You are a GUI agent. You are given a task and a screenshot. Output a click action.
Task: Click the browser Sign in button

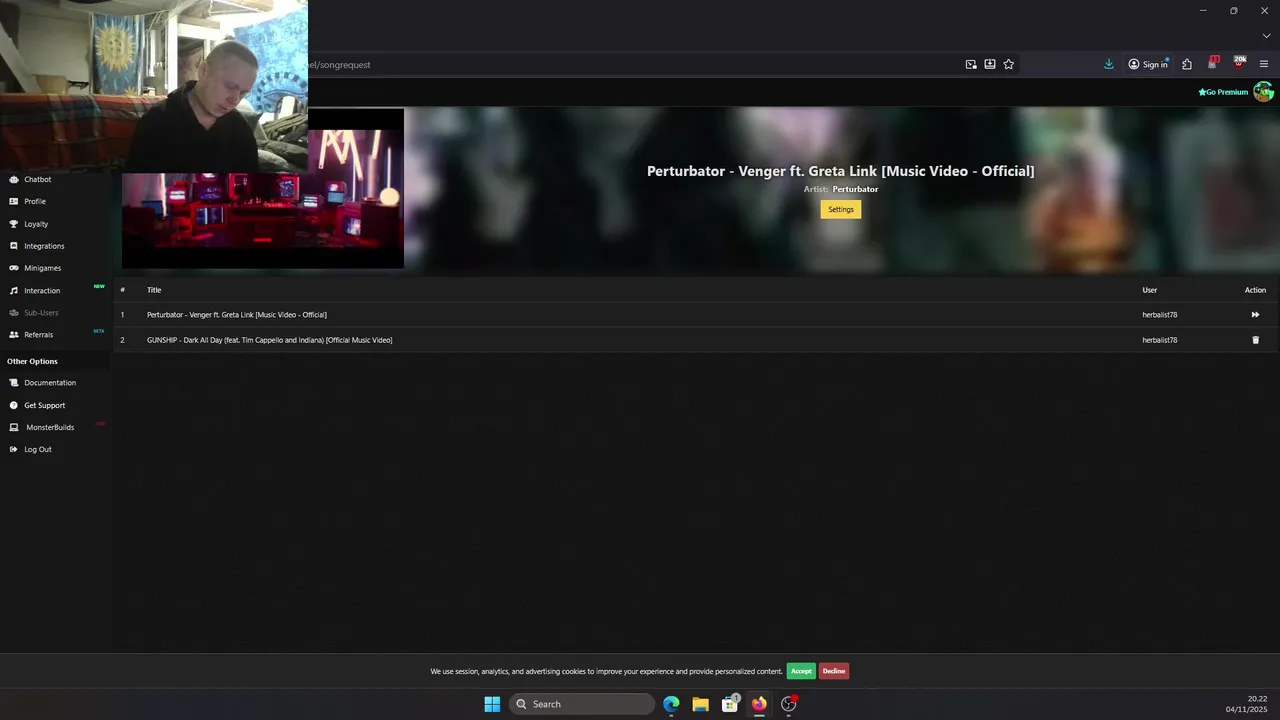[1148, 64]
